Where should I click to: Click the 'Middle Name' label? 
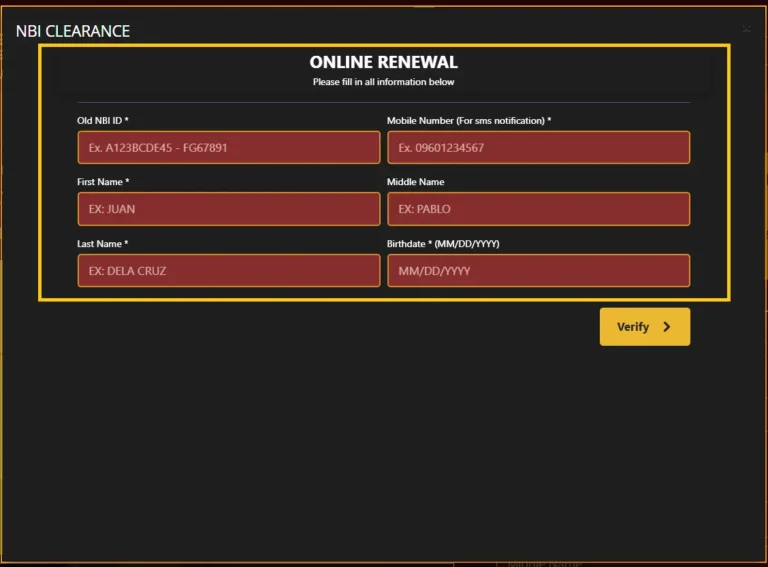click(x=415, y=182)
